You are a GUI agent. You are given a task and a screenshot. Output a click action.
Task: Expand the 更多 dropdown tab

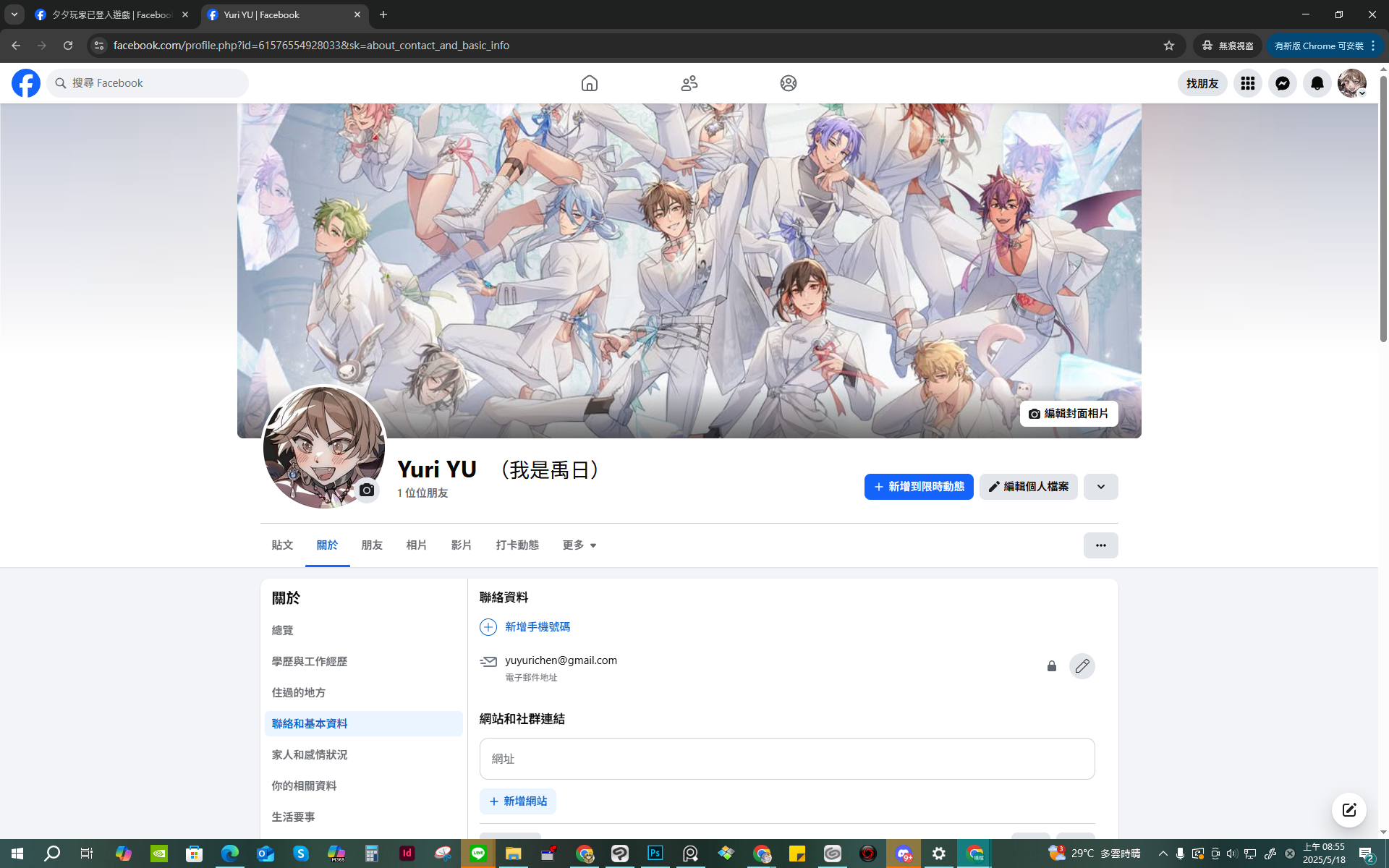point(579,545)
